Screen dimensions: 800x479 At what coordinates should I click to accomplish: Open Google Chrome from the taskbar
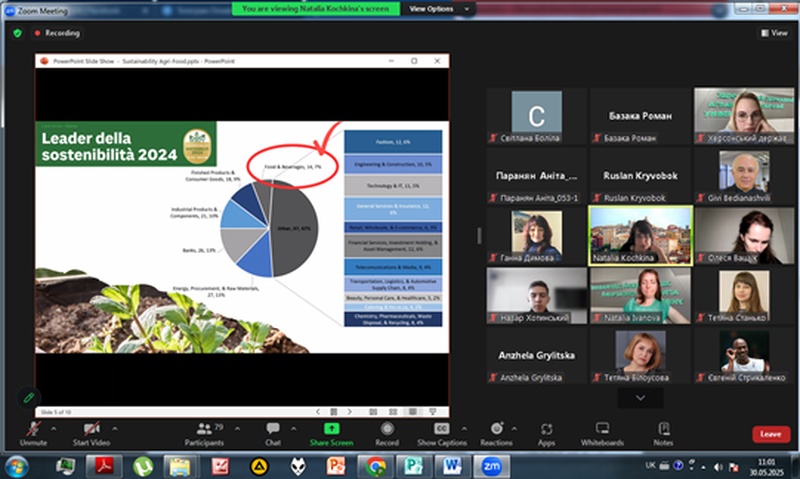coord(376,466)
